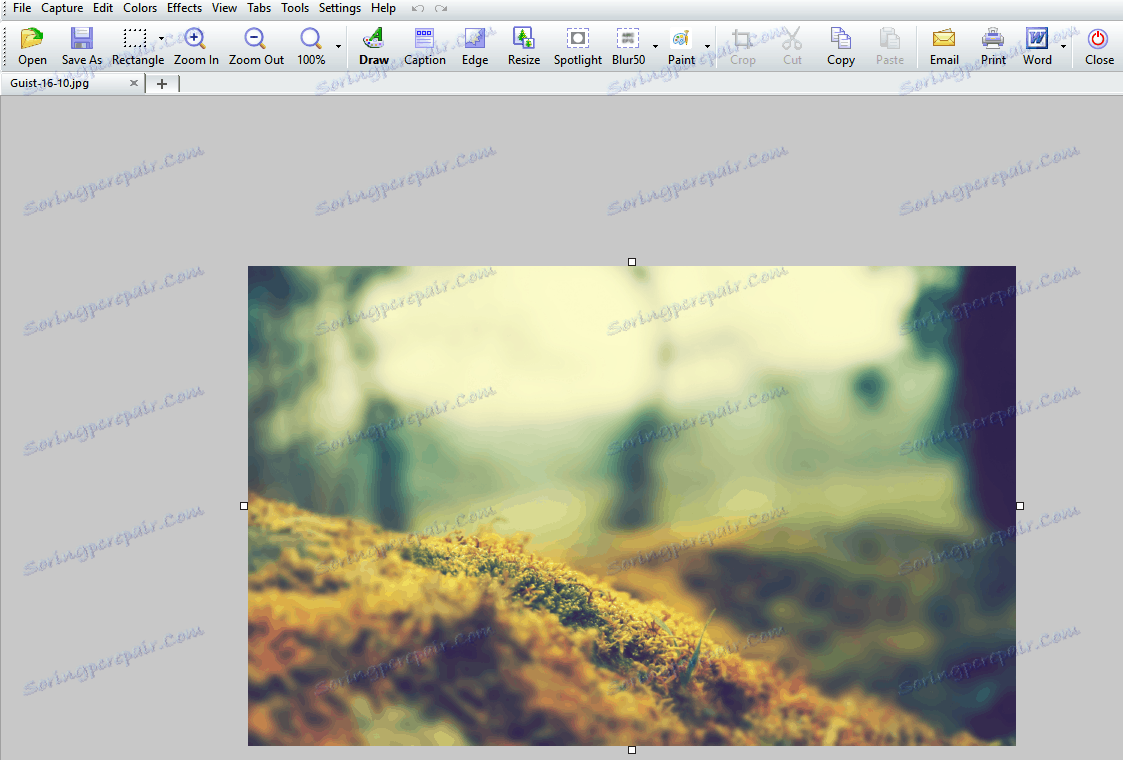The width and height of the screenshot is (1123, 760).
Task: Click the left middle resize handle
Action: pos(244,506)
